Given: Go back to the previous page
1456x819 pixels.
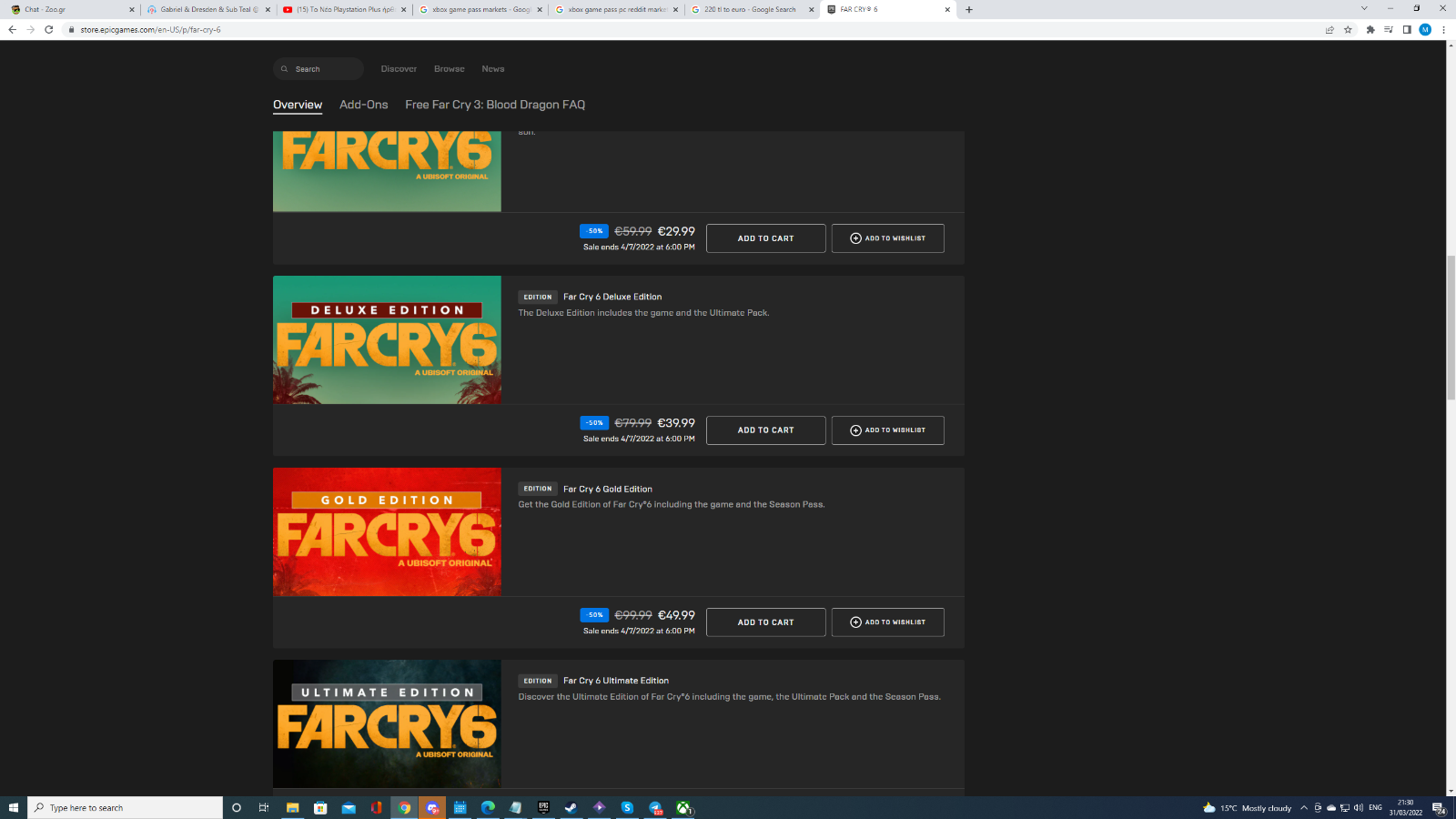Looking at the screenshot, I should (x=12, y=29).
